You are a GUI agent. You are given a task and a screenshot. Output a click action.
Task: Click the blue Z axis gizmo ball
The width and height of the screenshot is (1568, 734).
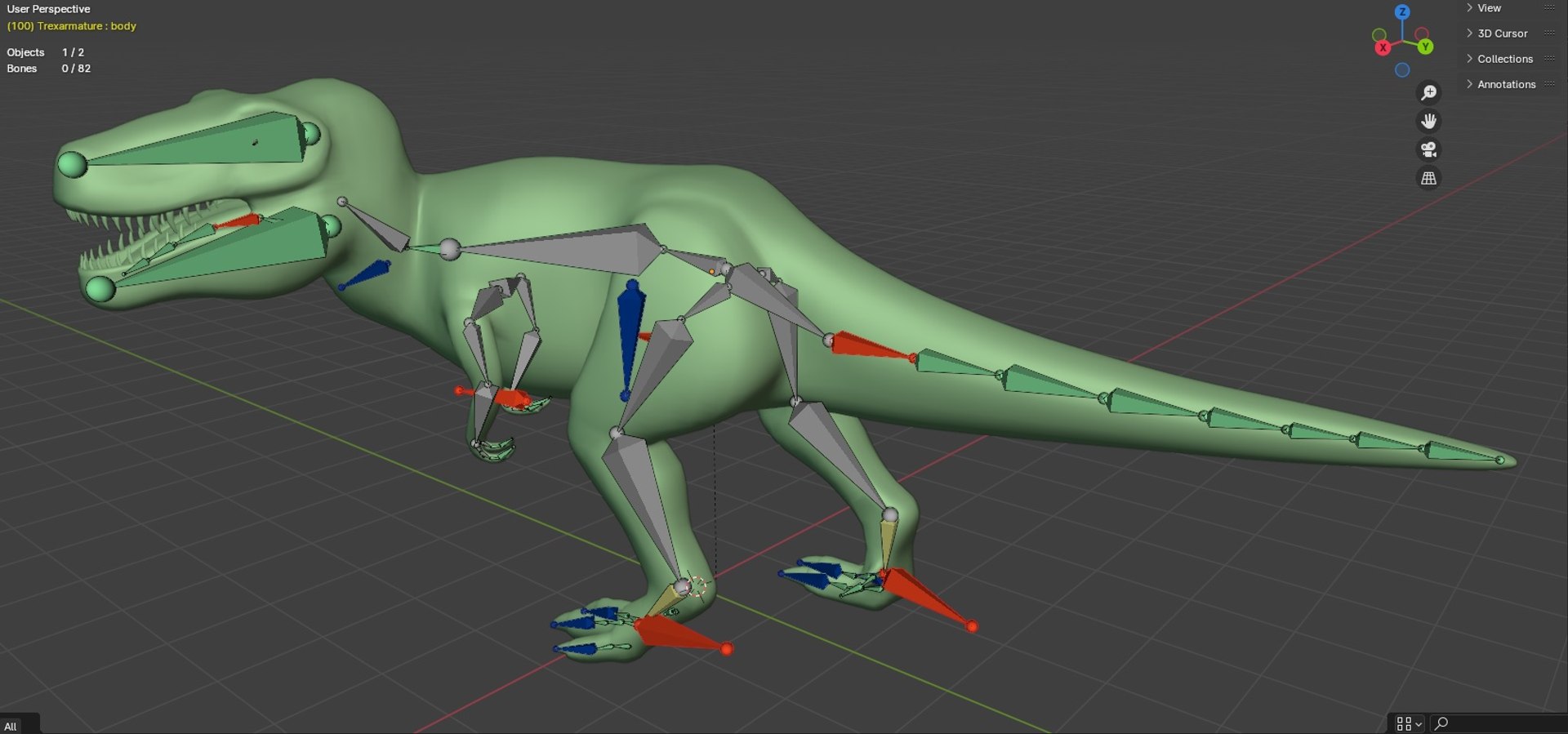point(1402,11)
